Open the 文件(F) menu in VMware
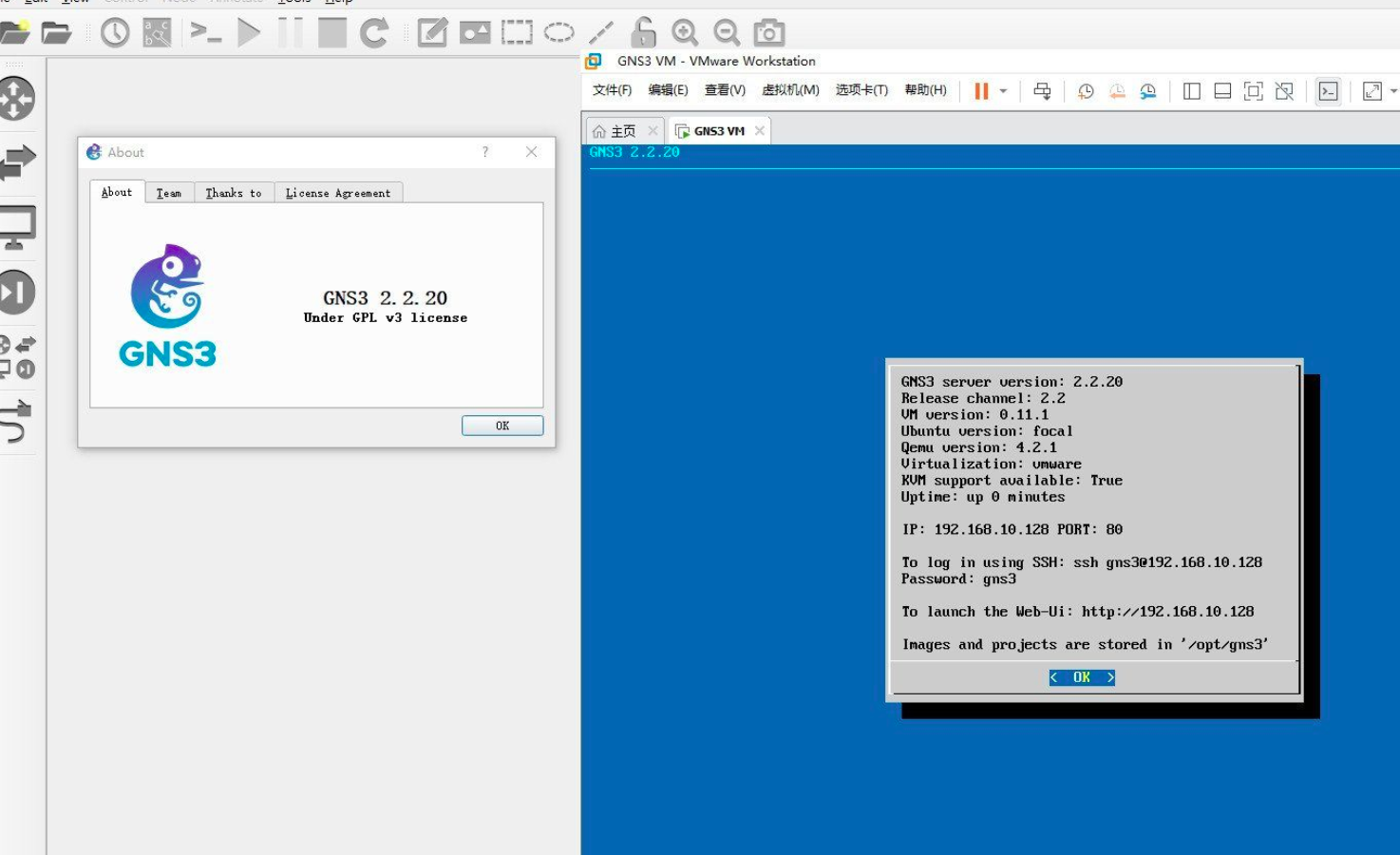Viewport: 1400px width, 855px height. [612, 90]
